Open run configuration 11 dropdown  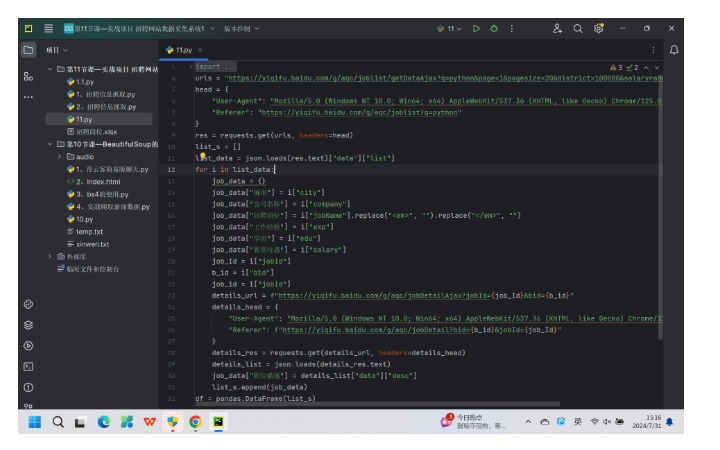coord(449,28)
